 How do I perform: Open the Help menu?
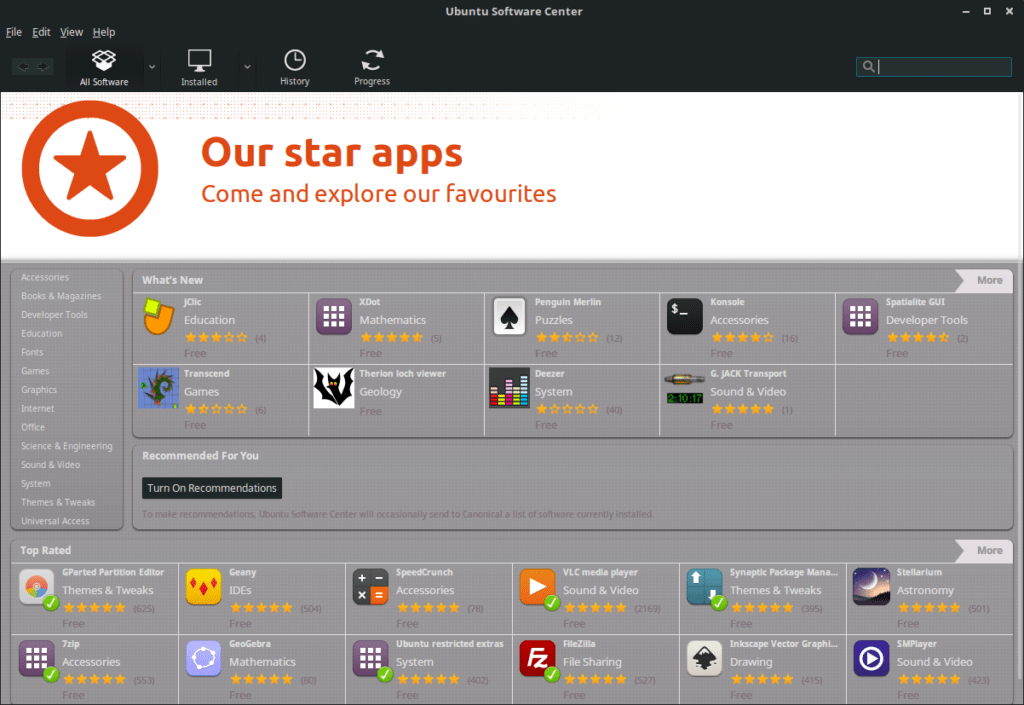104,32
